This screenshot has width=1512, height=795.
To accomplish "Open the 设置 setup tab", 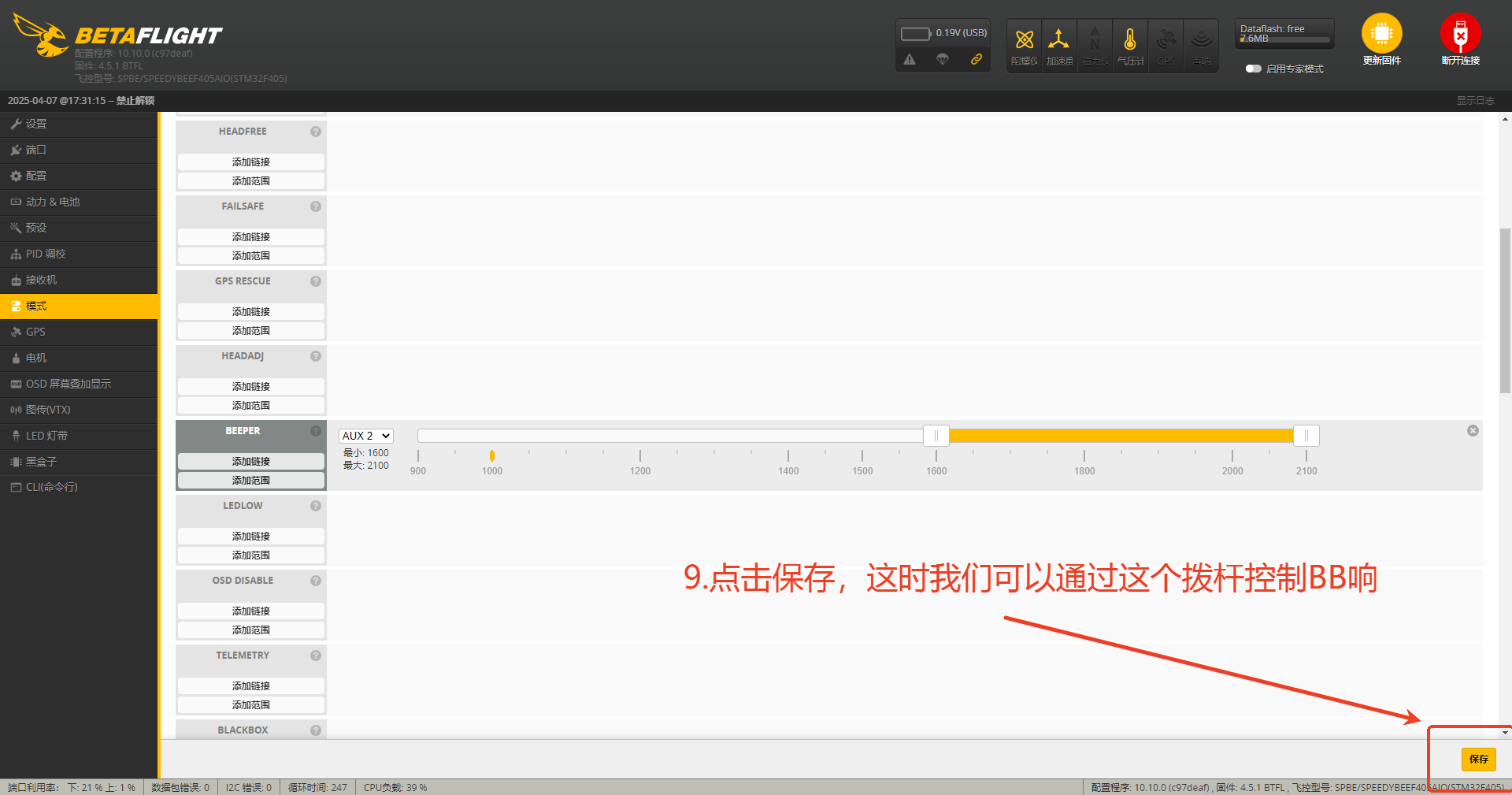I will (79, 124).
